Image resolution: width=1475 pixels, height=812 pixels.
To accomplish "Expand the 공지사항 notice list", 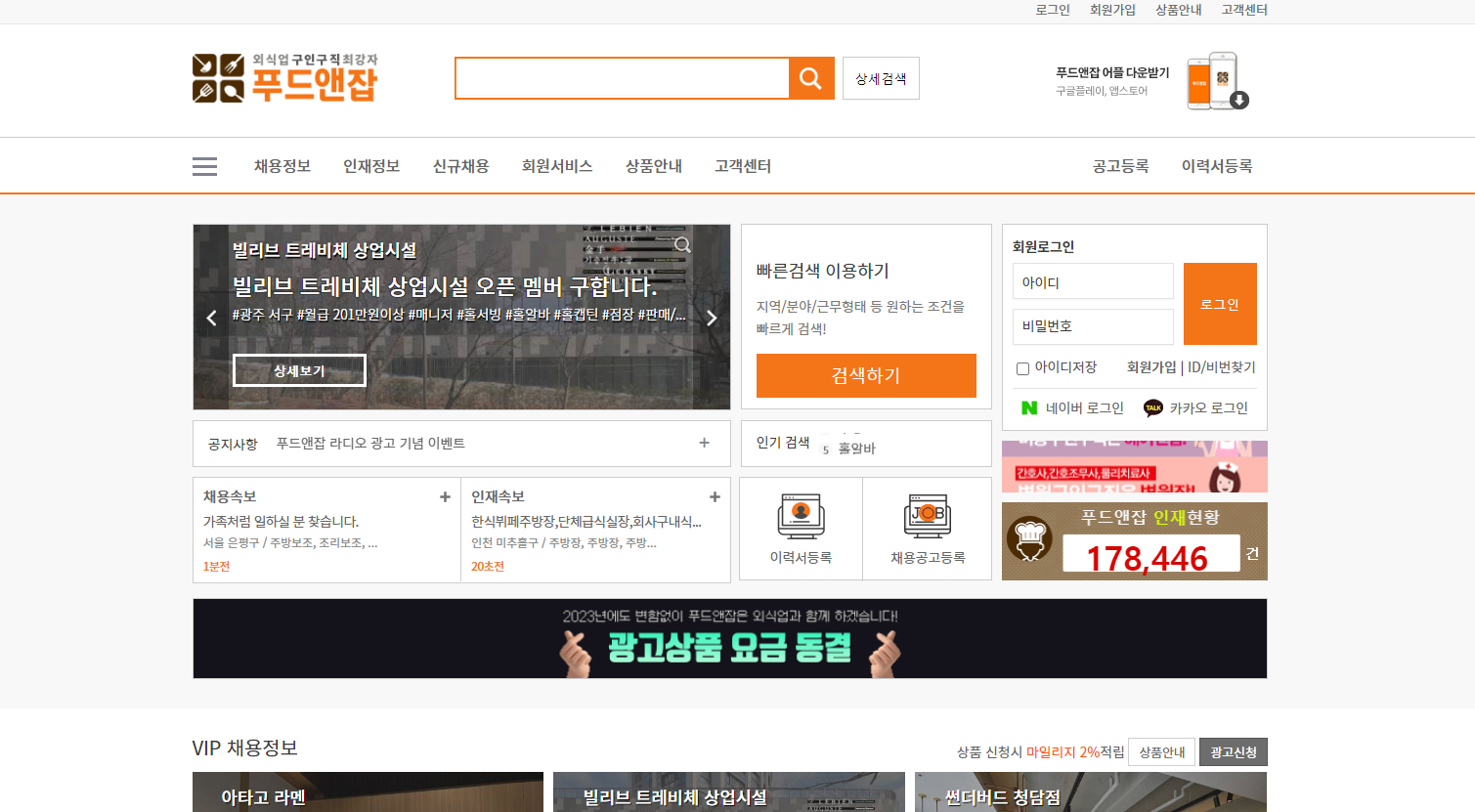I will [703, 443].
